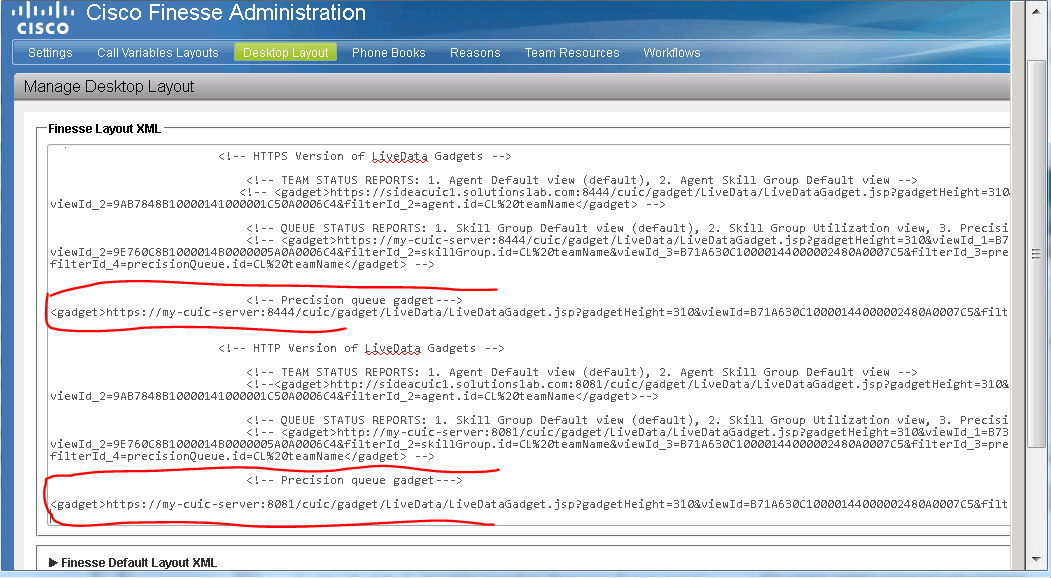Switch to the Call Variables Layouts tab

coord(158,52)
